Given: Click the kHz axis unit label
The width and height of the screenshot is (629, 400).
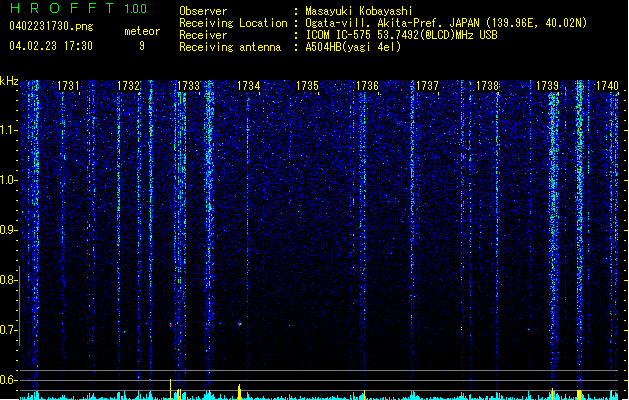Looking at the screenshot, I should [9, 81].
